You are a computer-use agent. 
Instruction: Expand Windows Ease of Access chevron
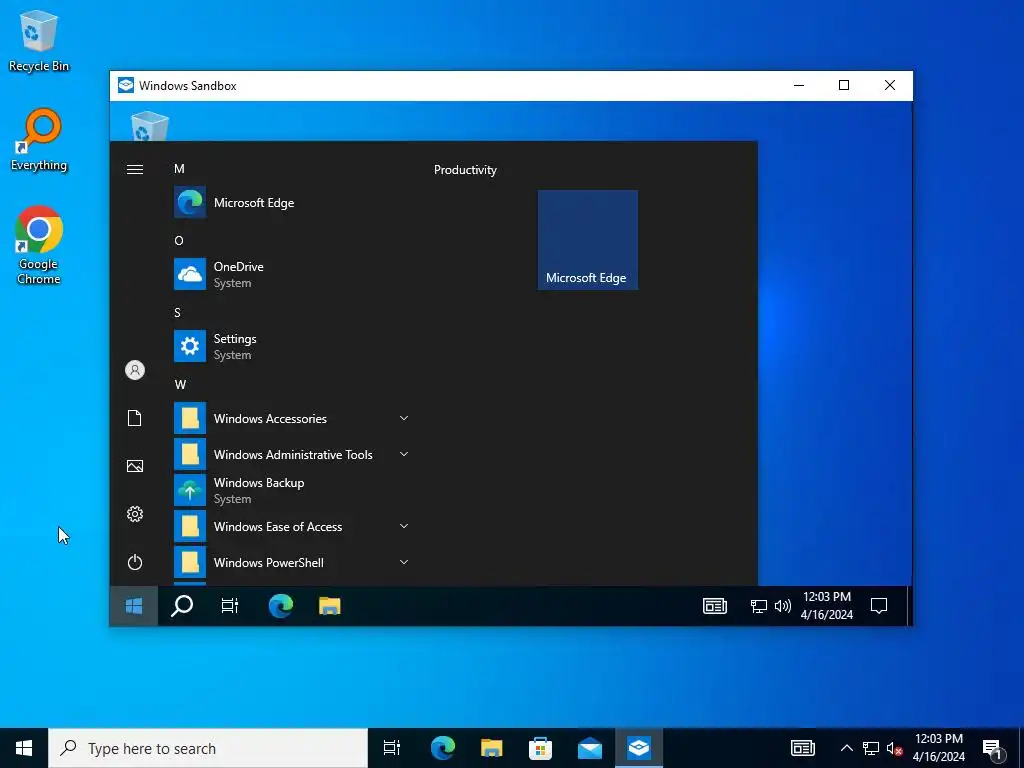(404, 526)
